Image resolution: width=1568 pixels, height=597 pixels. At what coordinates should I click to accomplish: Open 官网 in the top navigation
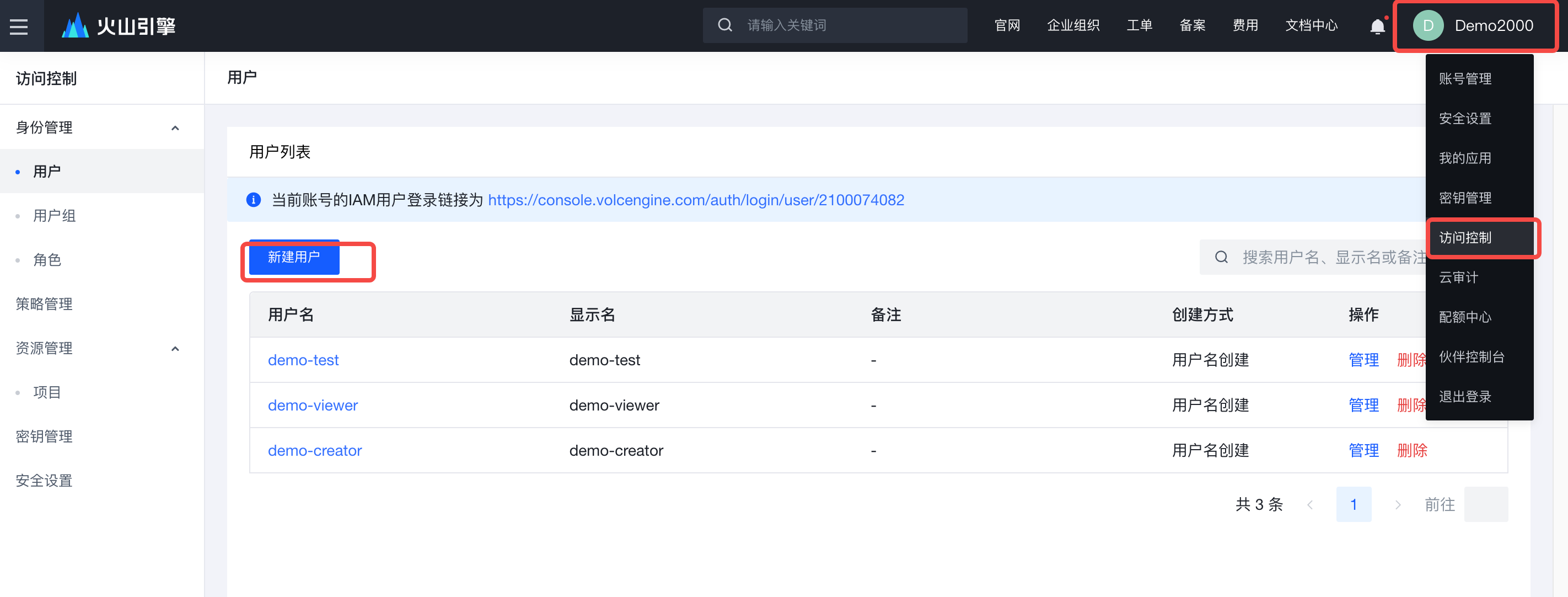1007,25
